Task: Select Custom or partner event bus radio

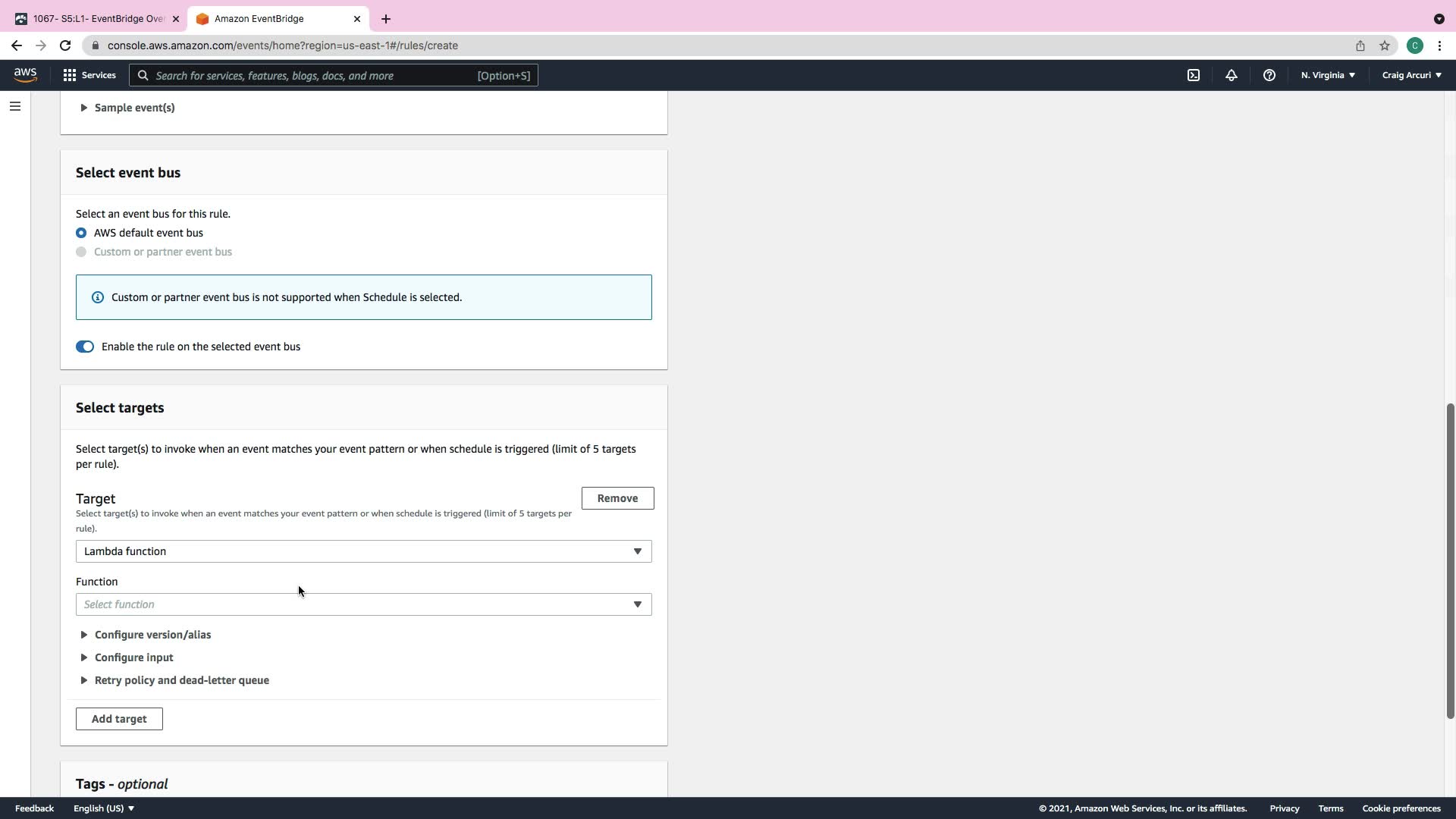Action: 81,252
